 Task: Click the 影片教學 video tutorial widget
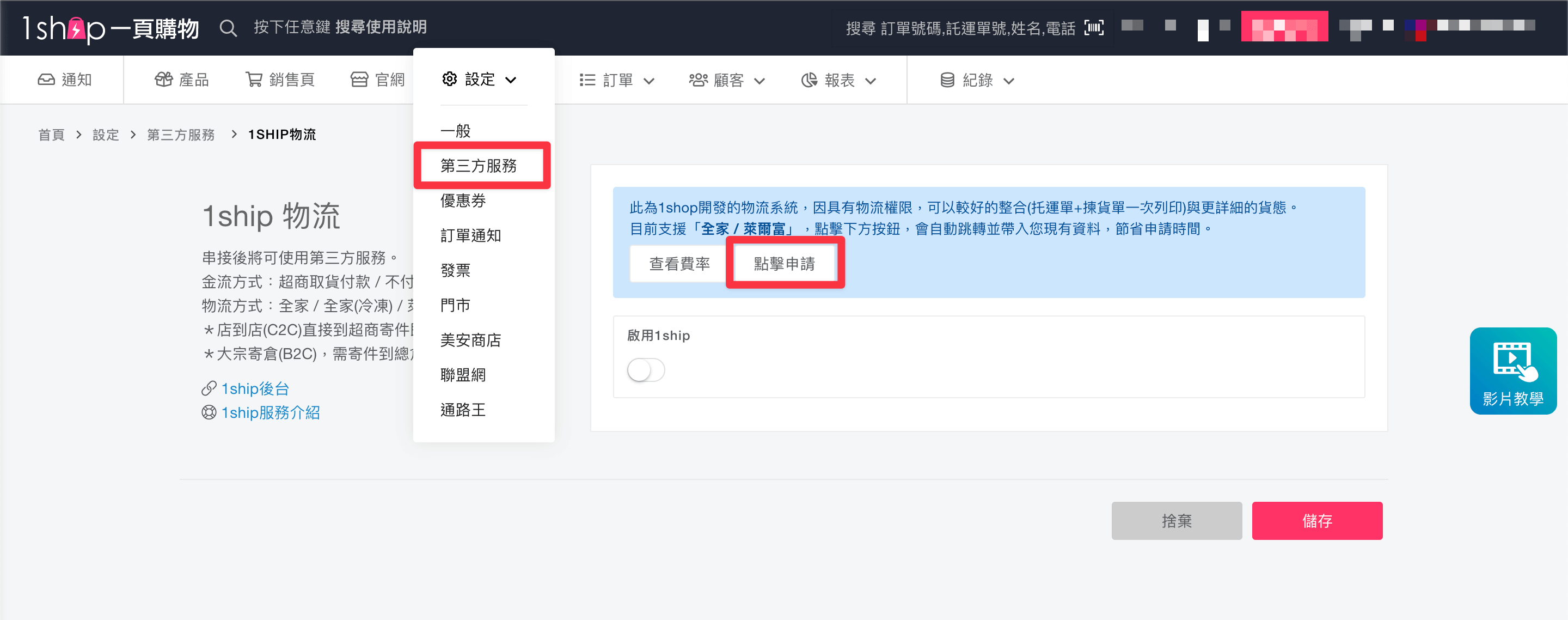coord(1512,371)
